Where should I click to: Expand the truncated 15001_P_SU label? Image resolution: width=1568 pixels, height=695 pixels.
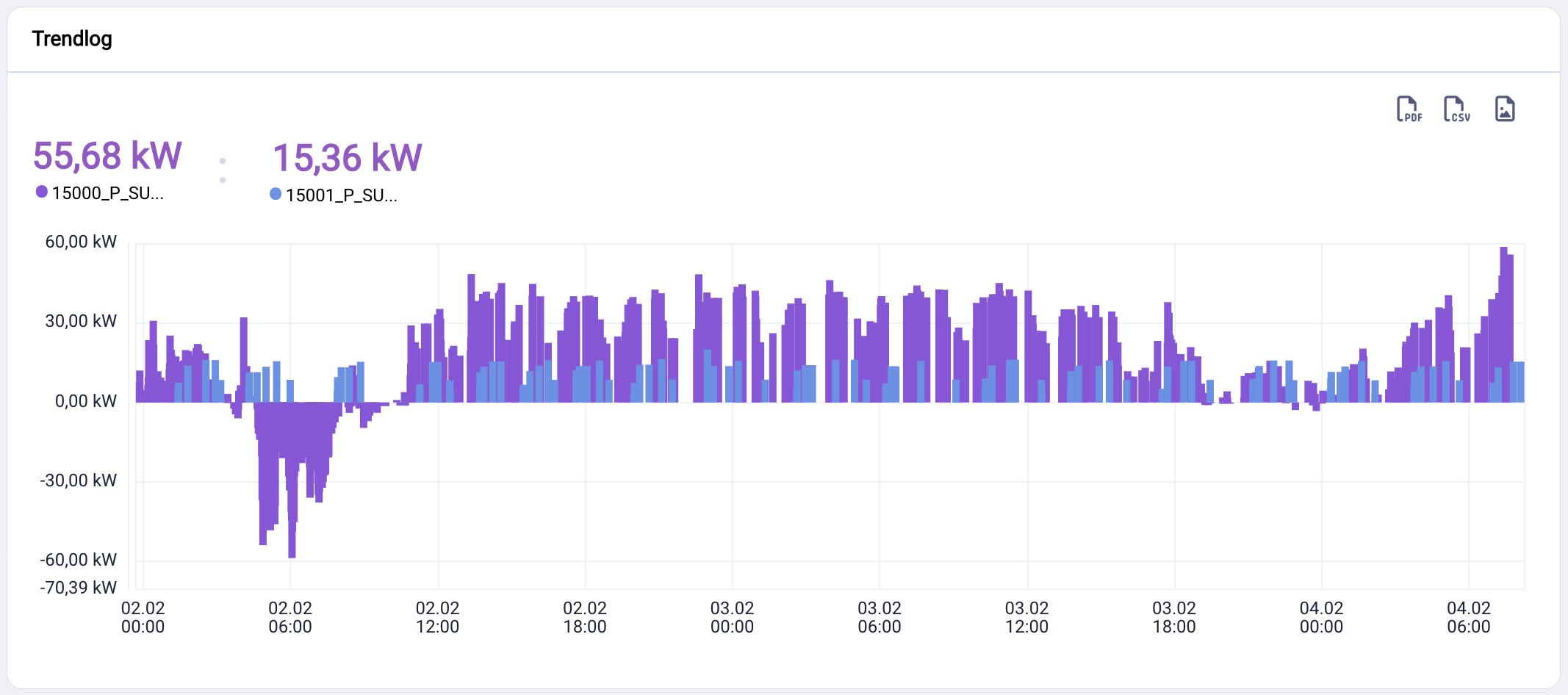coord(340,195)
